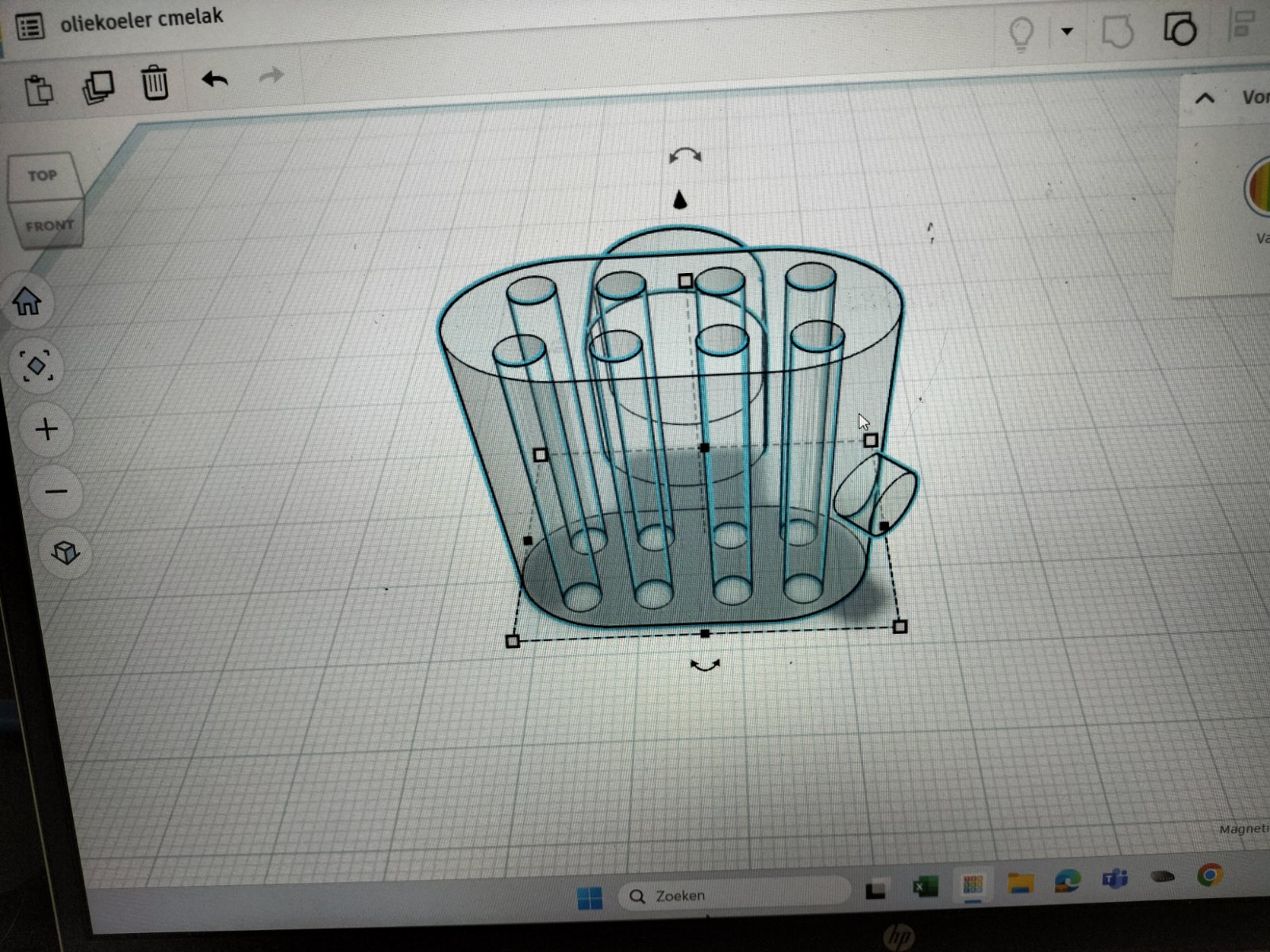The width and height of the screenshot is (1270, 952).
Task: Click the Zoeken taskbar search box
Action: pyautogui.click(x=733, y=893)
